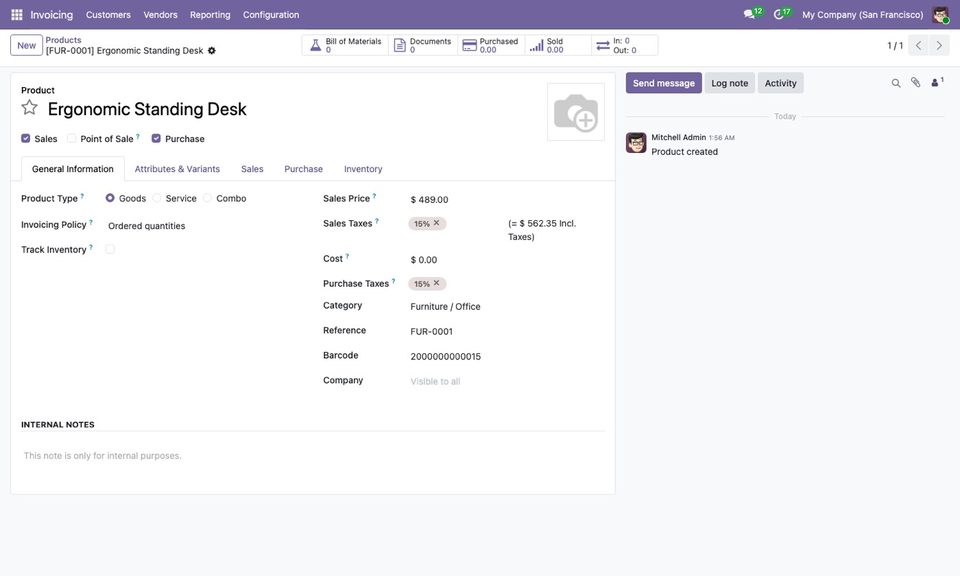Open the activities clock icon

coord(779,14)
